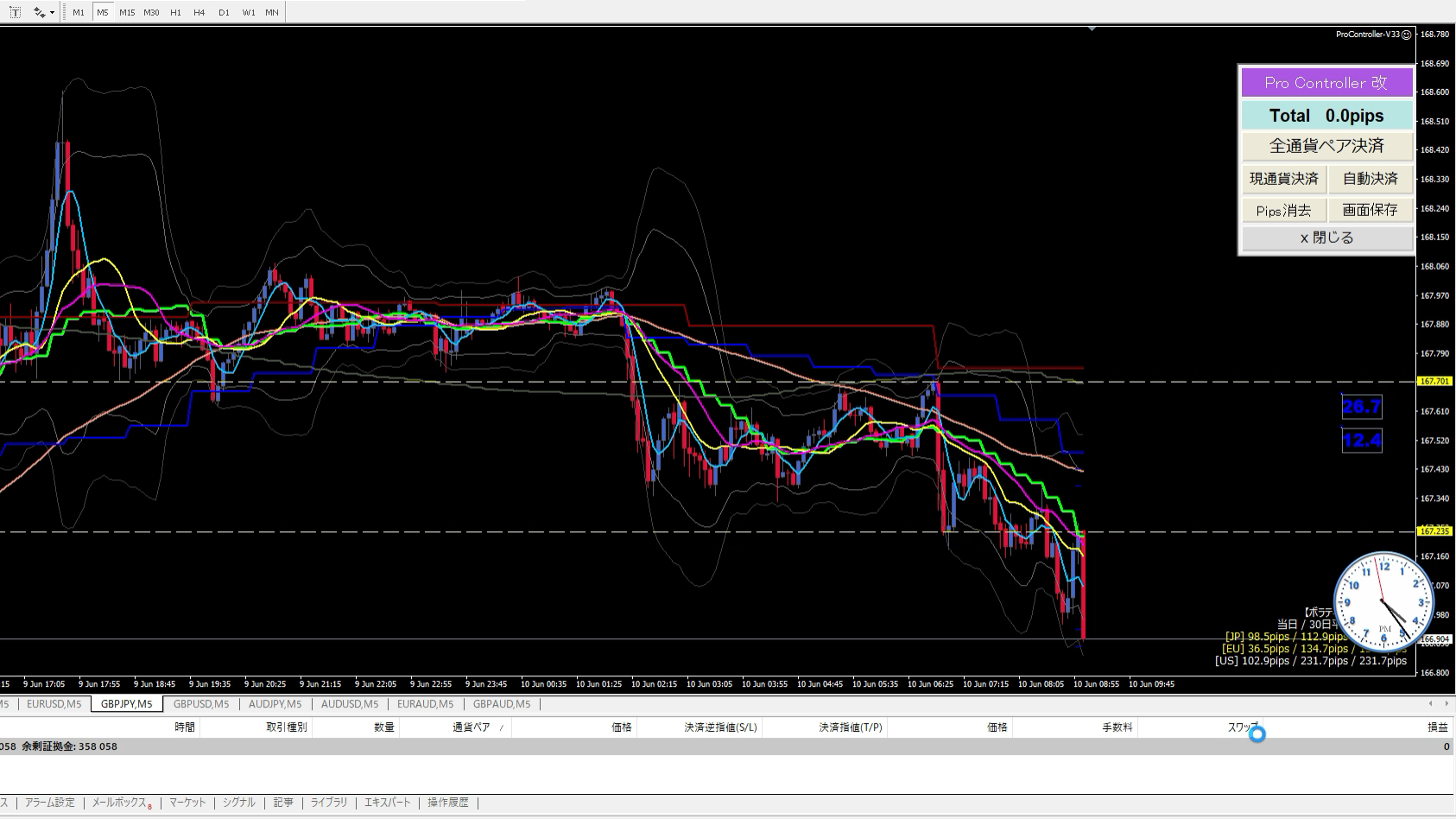This screenshot has height=819, width=1456.
Task: Click 現通貨決済 button
Action: [1283, 179]
